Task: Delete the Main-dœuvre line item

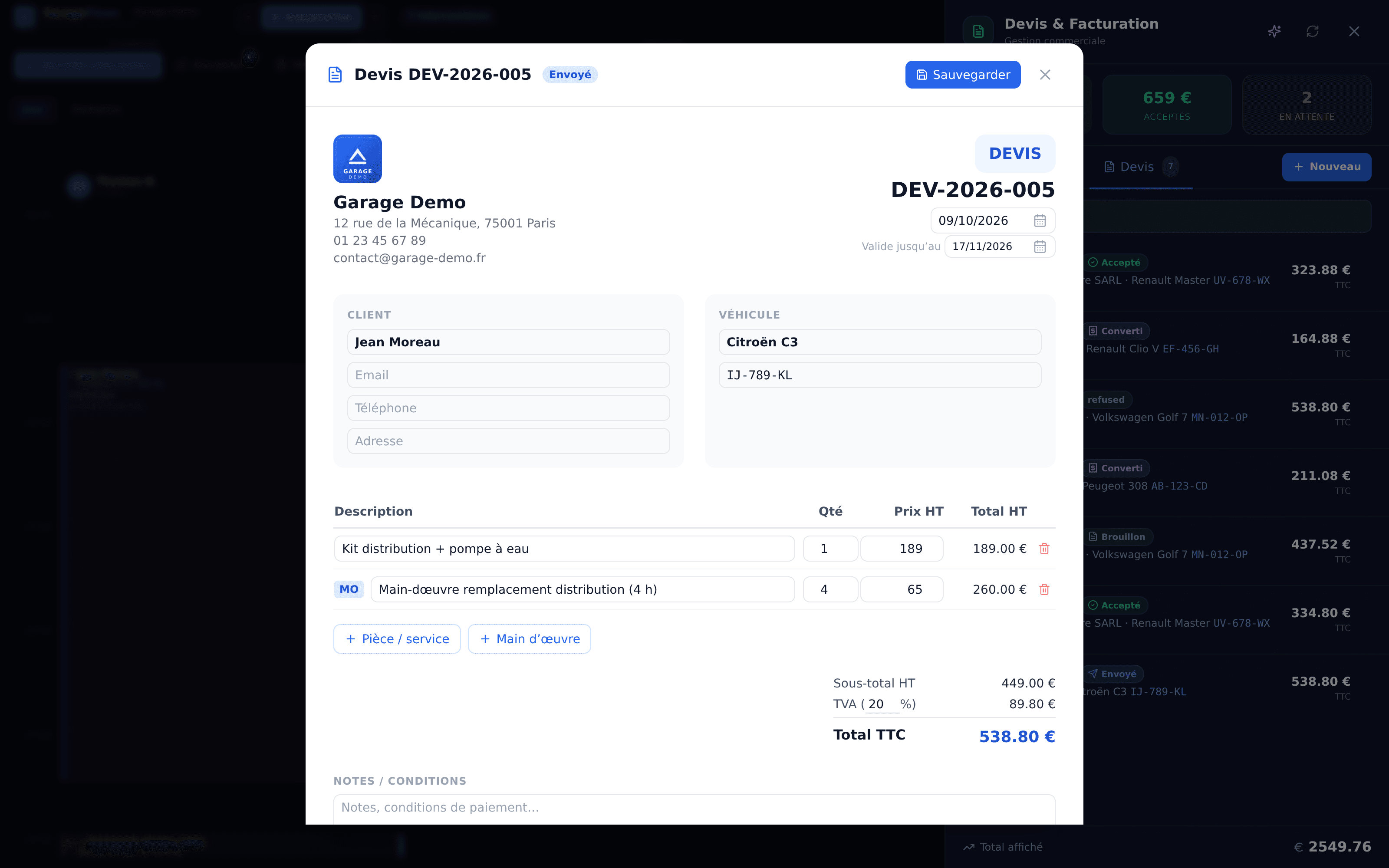Action: 1044,589
